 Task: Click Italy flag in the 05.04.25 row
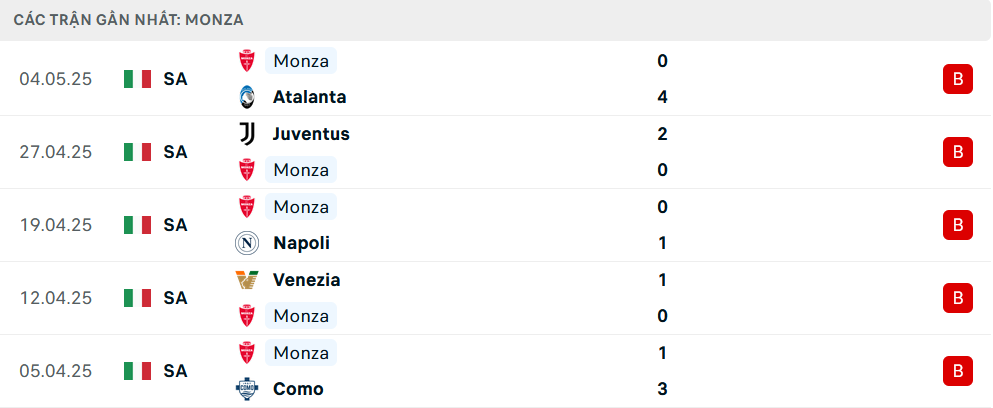[x=137, y=371]
